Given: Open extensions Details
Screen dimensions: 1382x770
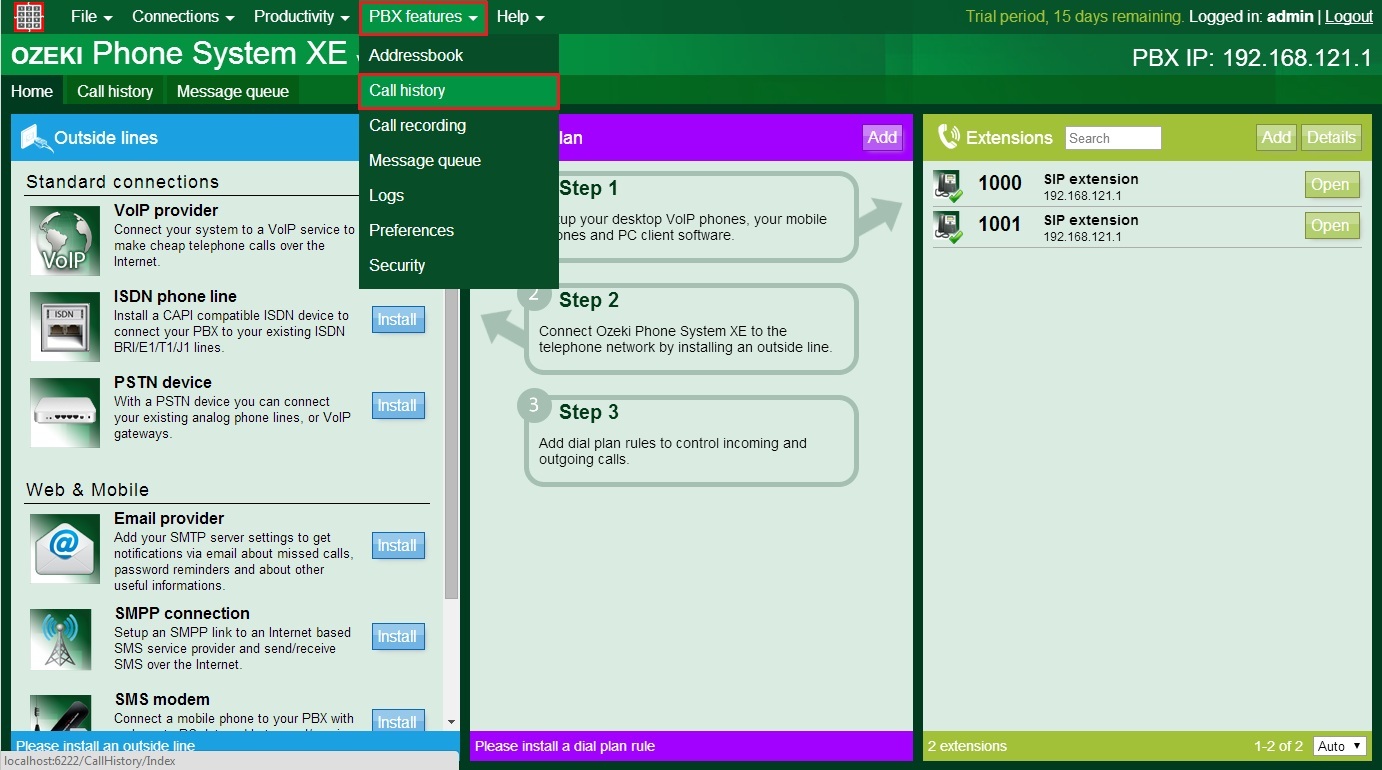Looking at the screenshot, I should [x=1331, y=138].
